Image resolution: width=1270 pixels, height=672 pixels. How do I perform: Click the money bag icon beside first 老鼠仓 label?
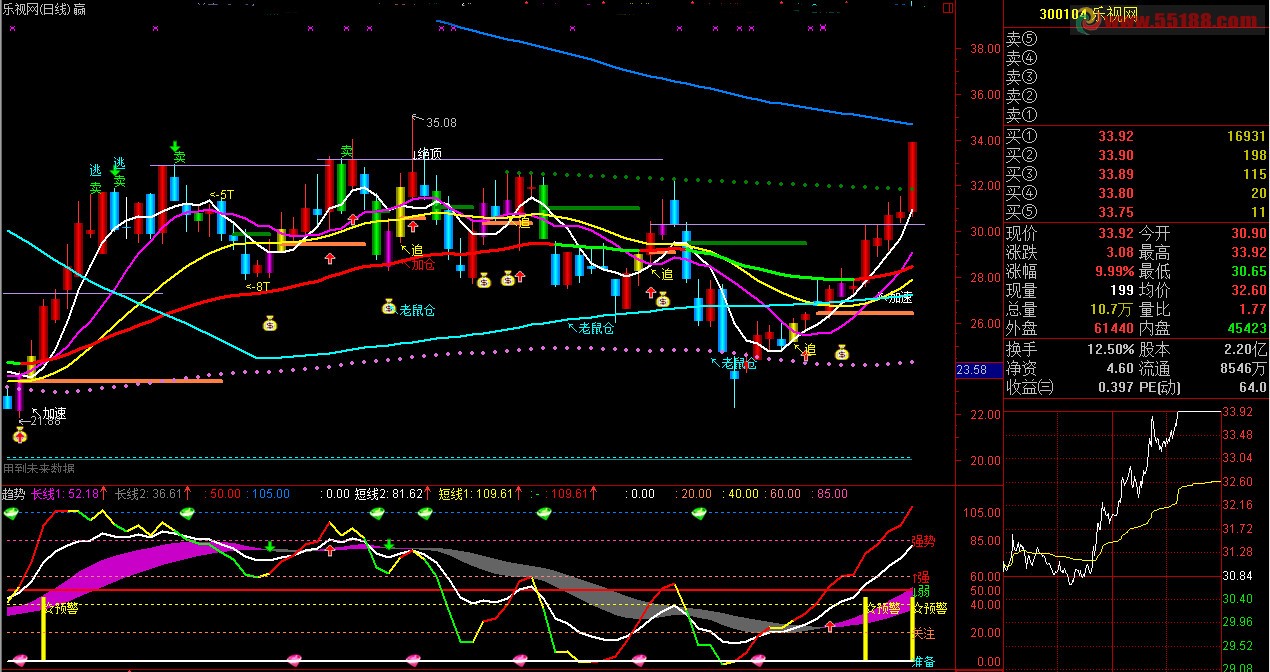coord(388,307)
